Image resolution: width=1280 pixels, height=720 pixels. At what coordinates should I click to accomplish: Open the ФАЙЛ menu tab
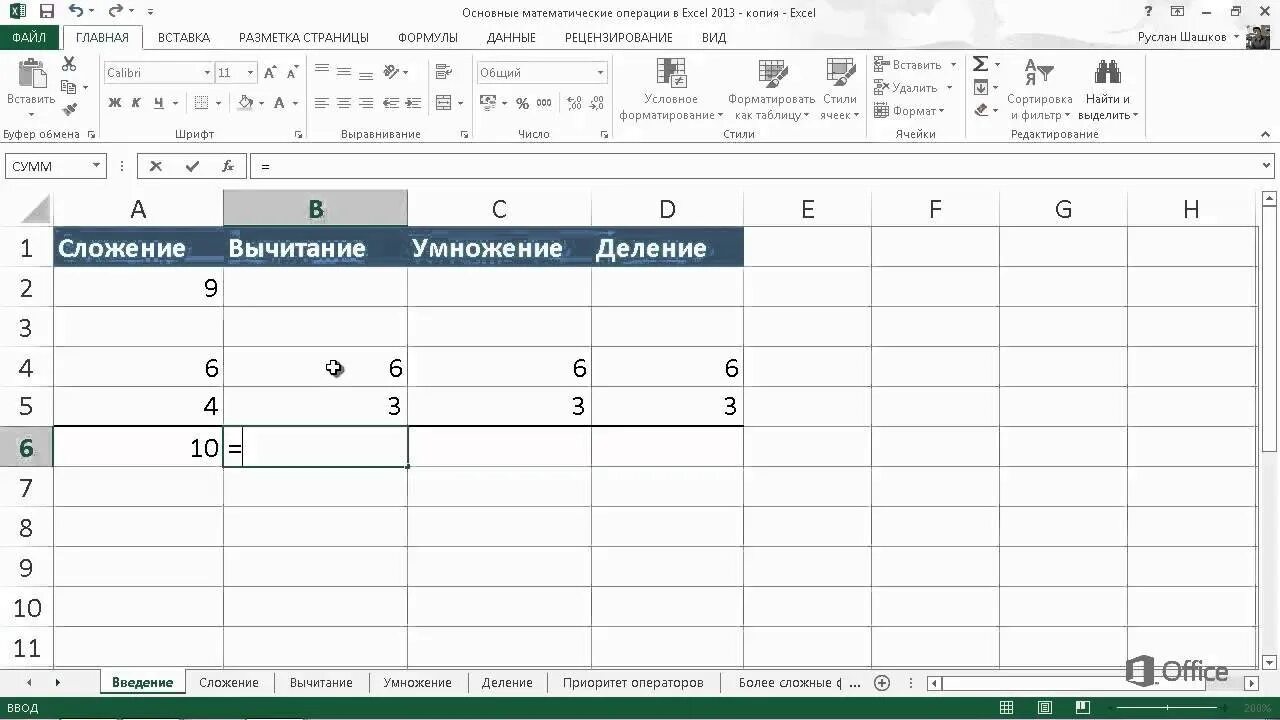click(30, 37)
